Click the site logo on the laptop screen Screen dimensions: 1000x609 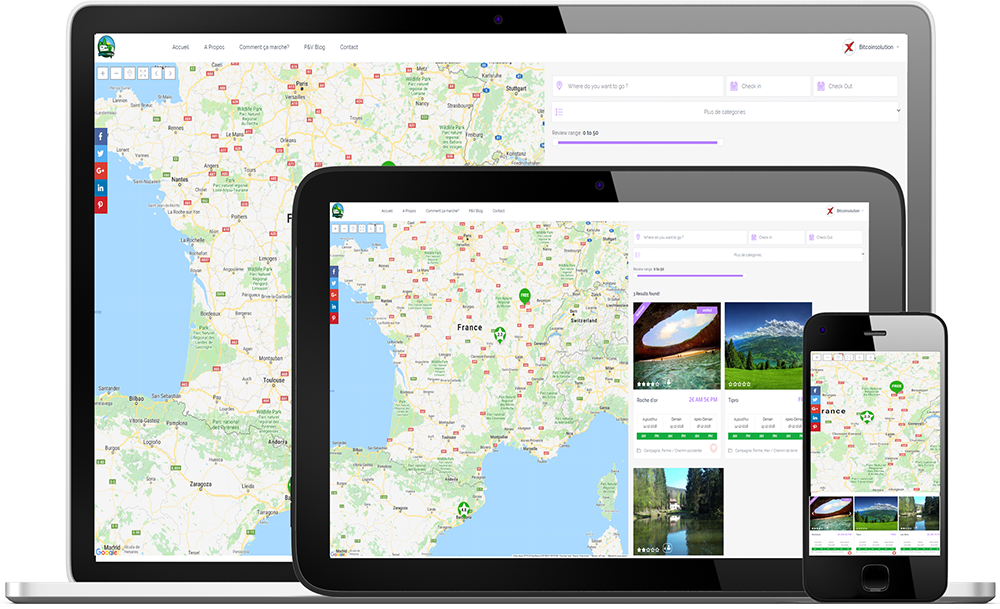(x=107, y=47)
